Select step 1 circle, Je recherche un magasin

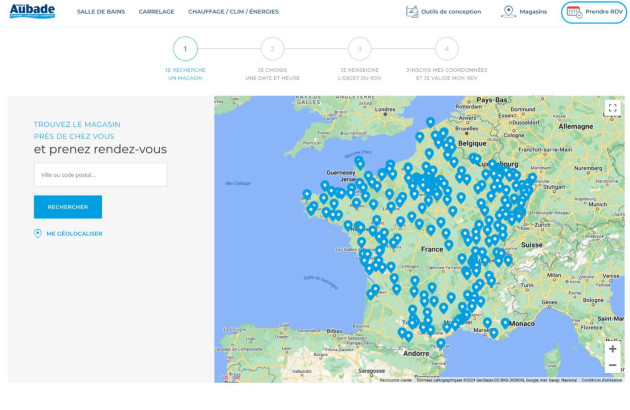[185, 49]
